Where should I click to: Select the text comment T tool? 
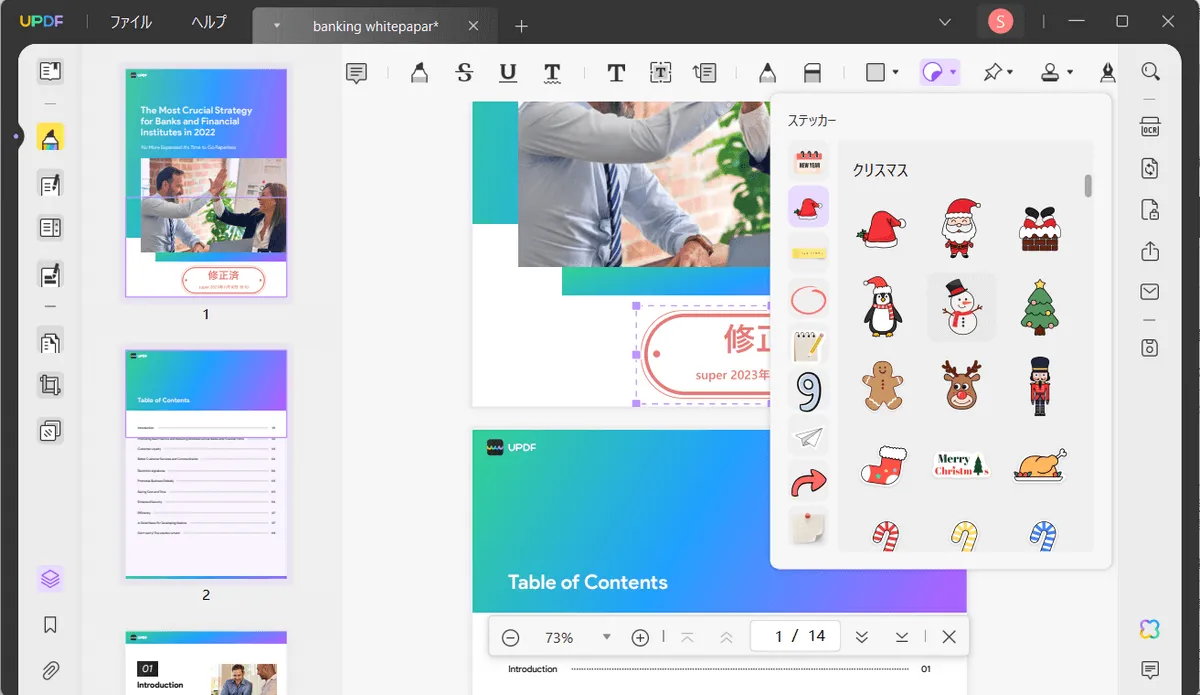[x=616, y=72]
